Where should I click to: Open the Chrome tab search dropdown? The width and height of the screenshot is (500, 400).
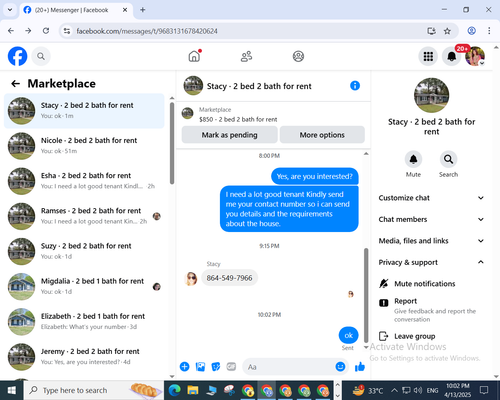10,10
